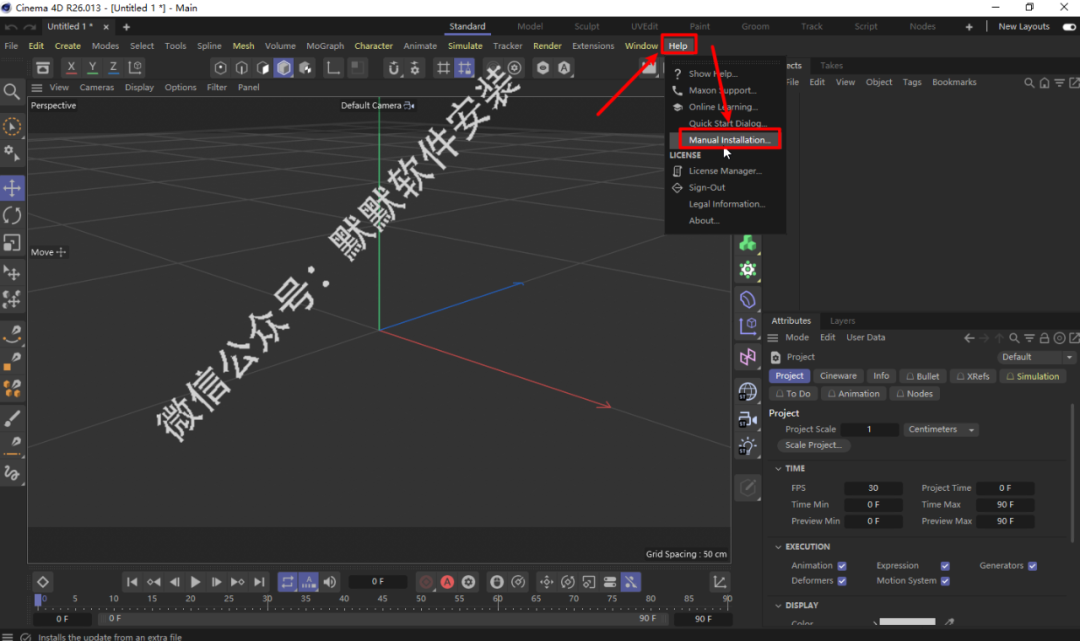Image resolution: width=1080 pixels, height=641 pixels.
Task: Uncheck the Animation checkbox under Execution
Action: pos(841,566)
